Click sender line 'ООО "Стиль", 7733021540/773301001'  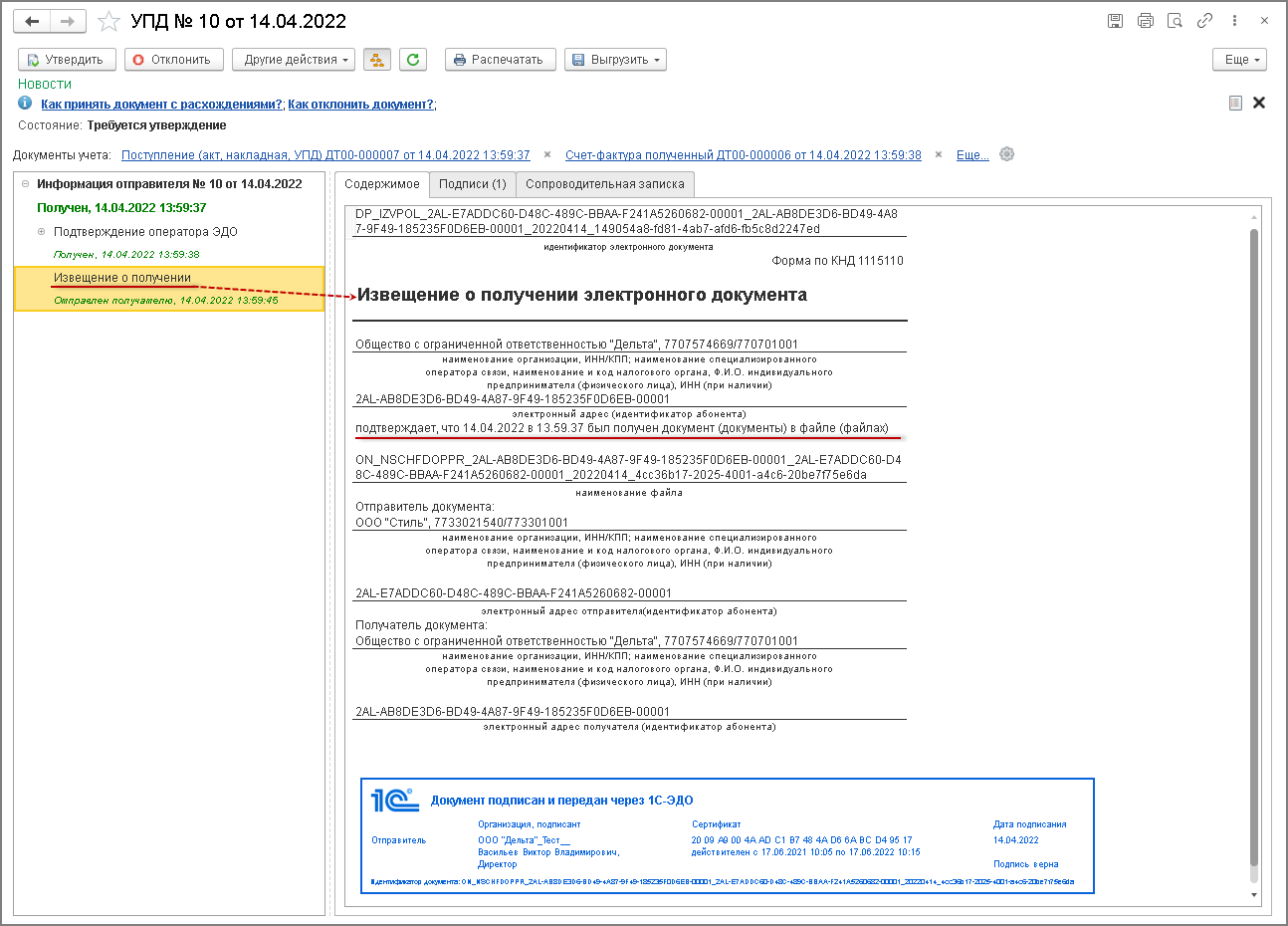(462, 523)
